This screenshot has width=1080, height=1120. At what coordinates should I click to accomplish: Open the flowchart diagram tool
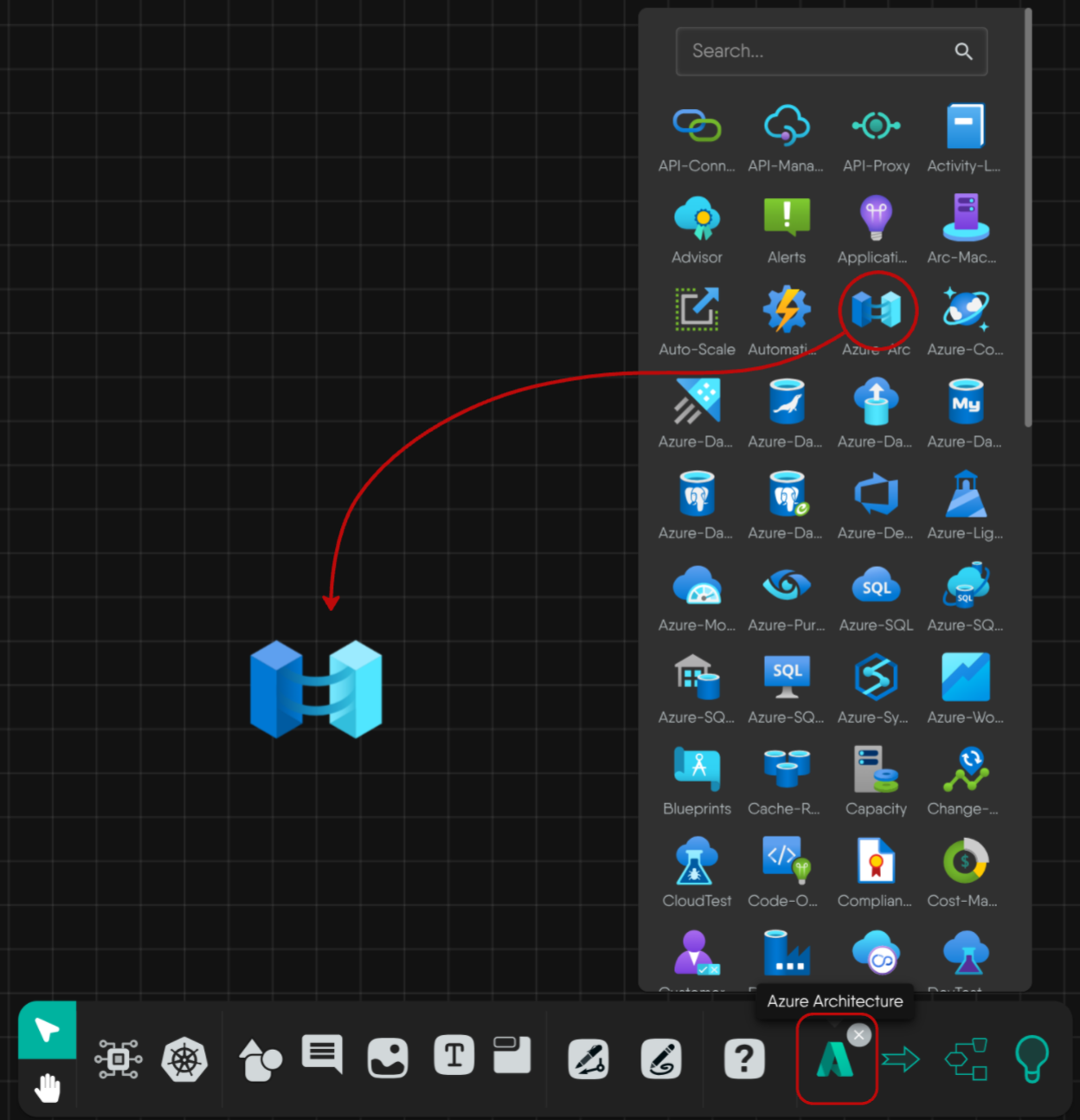(x=967, y=1059)
